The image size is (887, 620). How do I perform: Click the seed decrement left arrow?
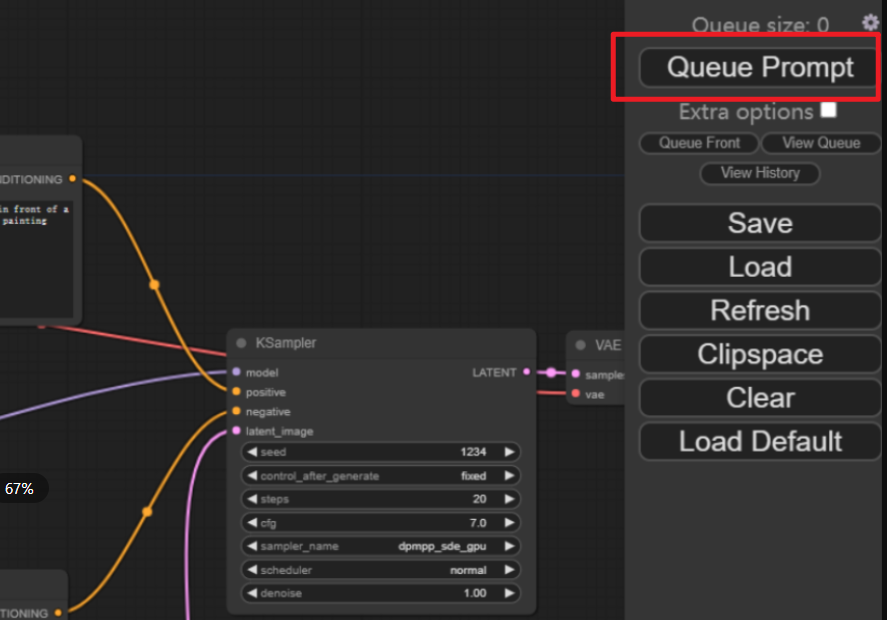tap(252, 452)
